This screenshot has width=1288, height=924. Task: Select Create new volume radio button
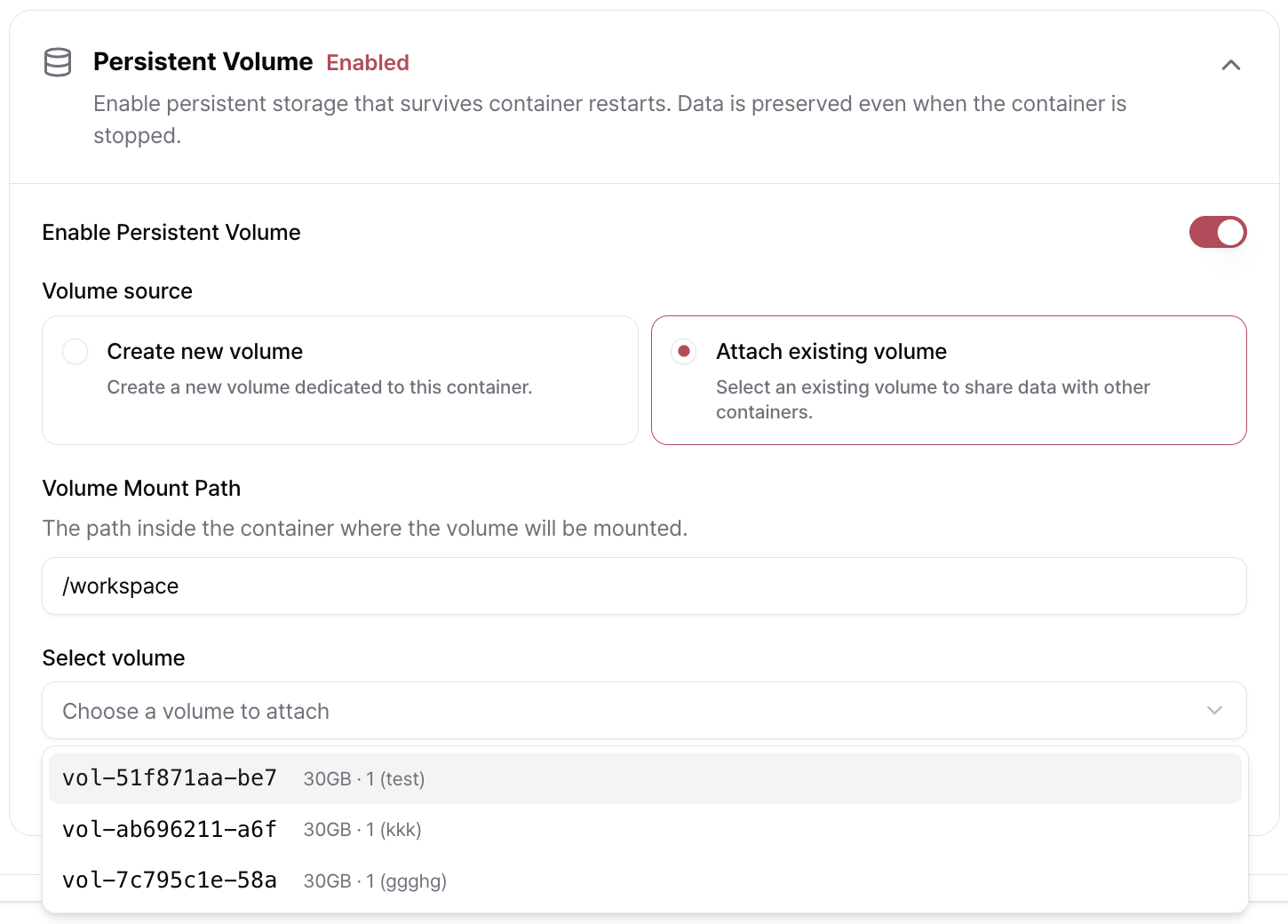[x=76, y=351]
